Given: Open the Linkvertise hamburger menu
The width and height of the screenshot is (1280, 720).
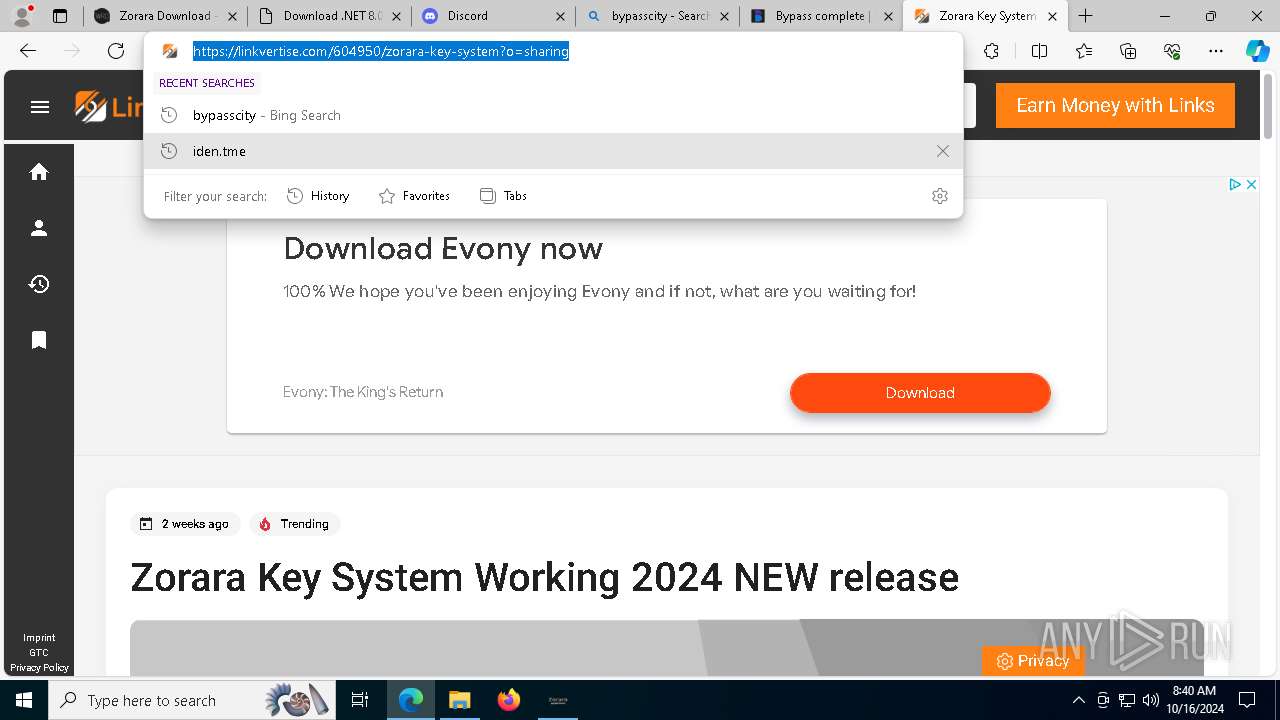Looking at the screenshot, I should tap(40, 106).
